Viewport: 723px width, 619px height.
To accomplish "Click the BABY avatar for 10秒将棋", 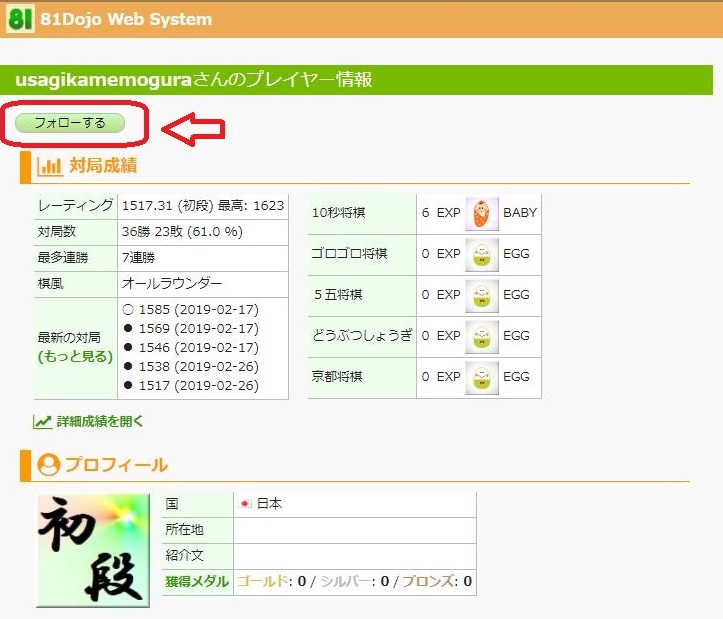I will tap(482, 214).
